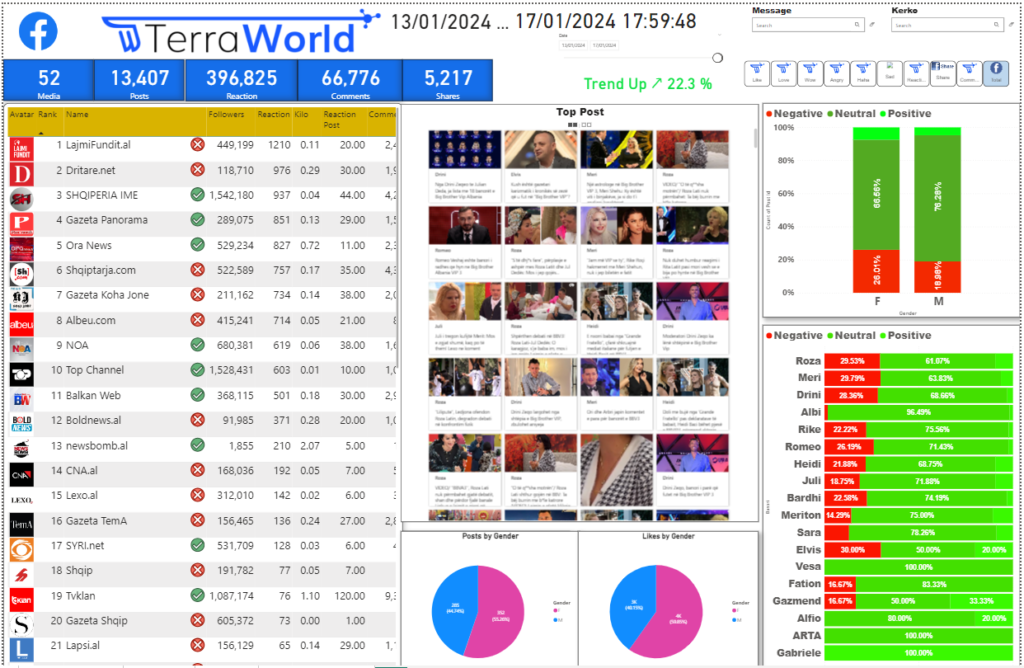Sort by the Name column header

[x=77, y=114]
